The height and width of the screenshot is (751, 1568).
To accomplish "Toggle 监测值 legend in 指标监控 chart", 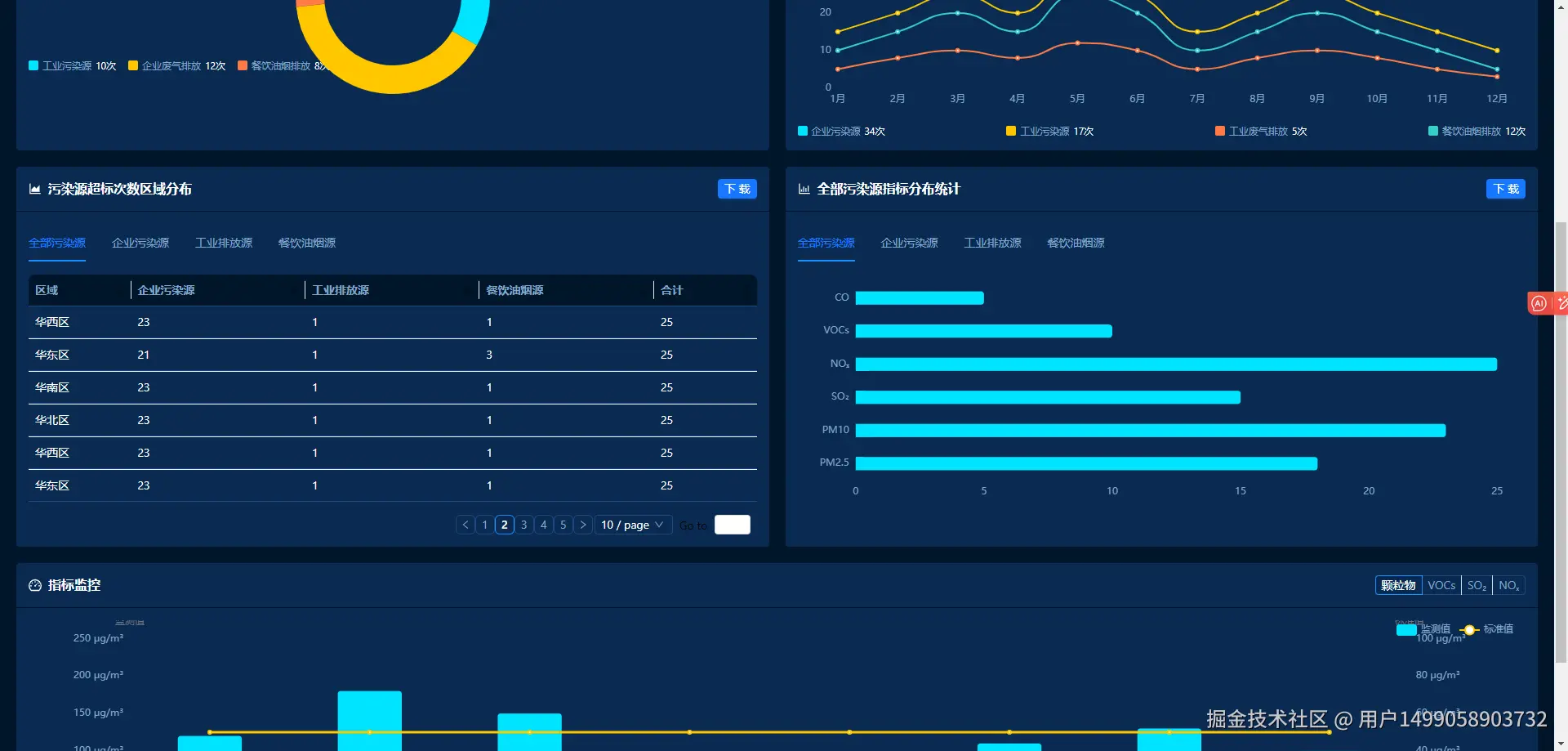I will (x=1423, y=628).
